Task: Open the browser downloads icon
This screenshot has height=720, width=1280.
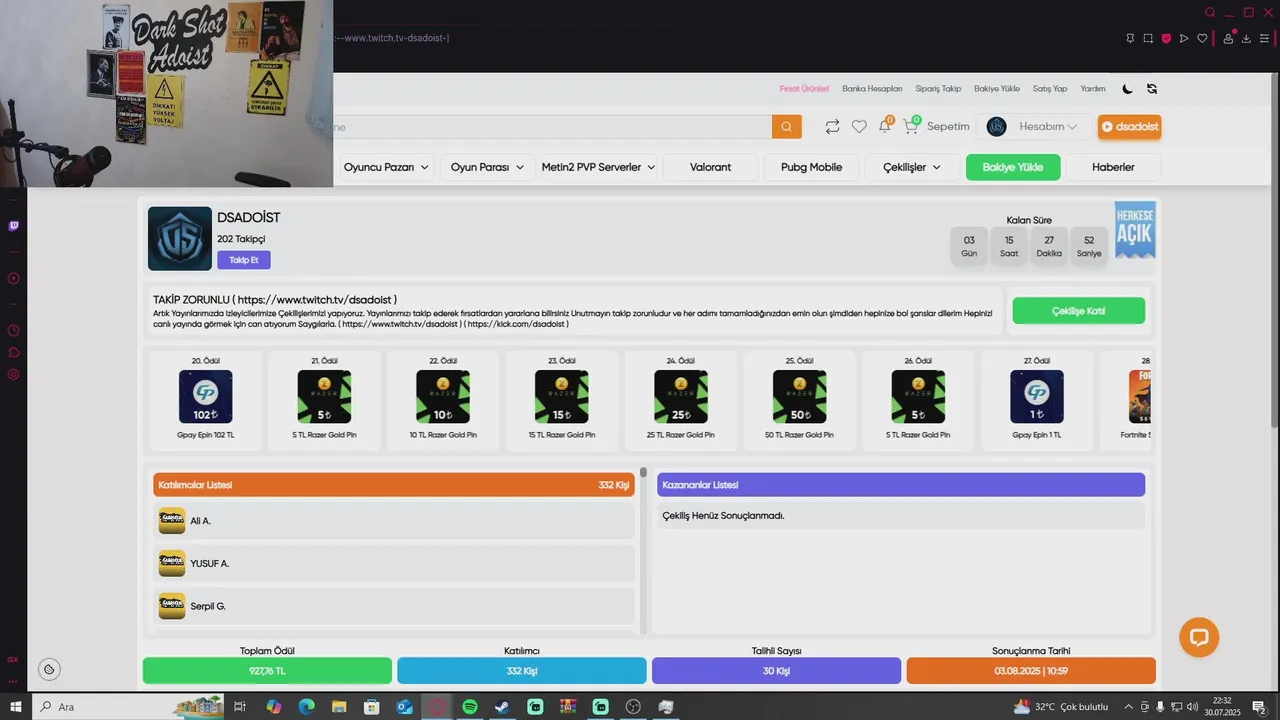Action: point(1246,39)
